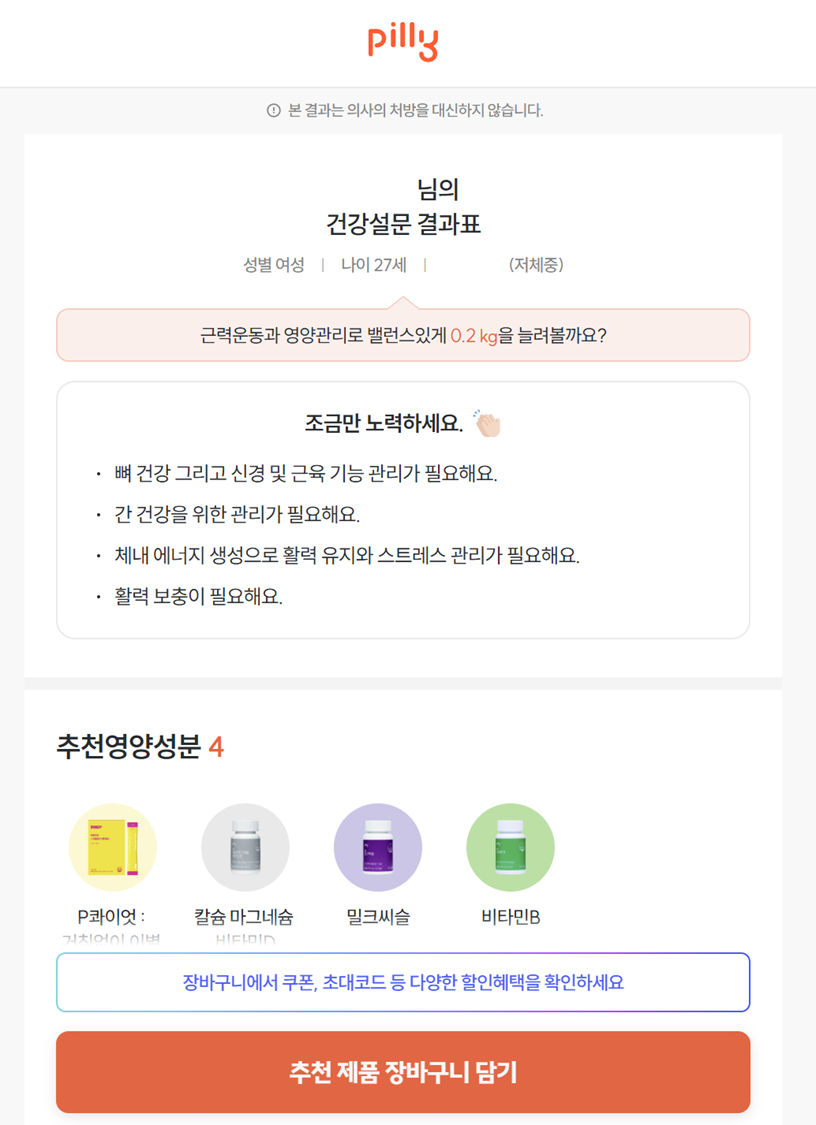Viewport: 816px width, 1125px height.
Task: Select the green 비타민B bottle image
Action: [510, 847]
